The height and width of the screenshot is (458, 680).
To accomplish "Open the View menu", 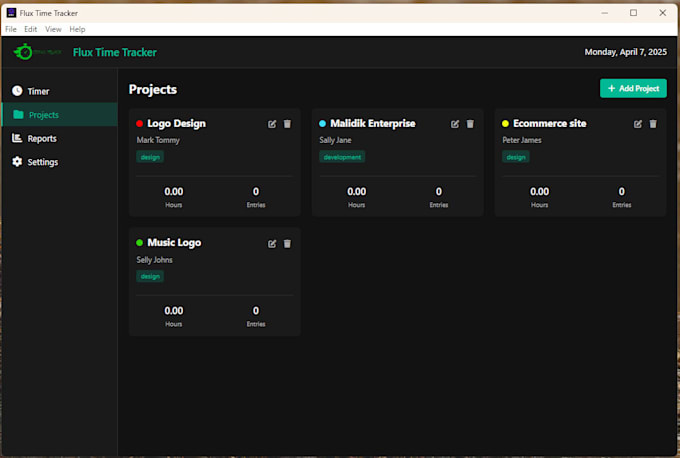I will coord(53,29).
